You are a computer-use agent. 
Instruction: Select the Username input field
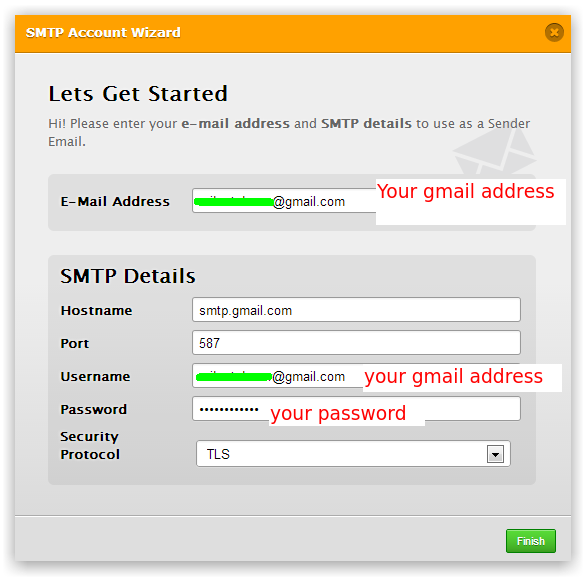278,376
